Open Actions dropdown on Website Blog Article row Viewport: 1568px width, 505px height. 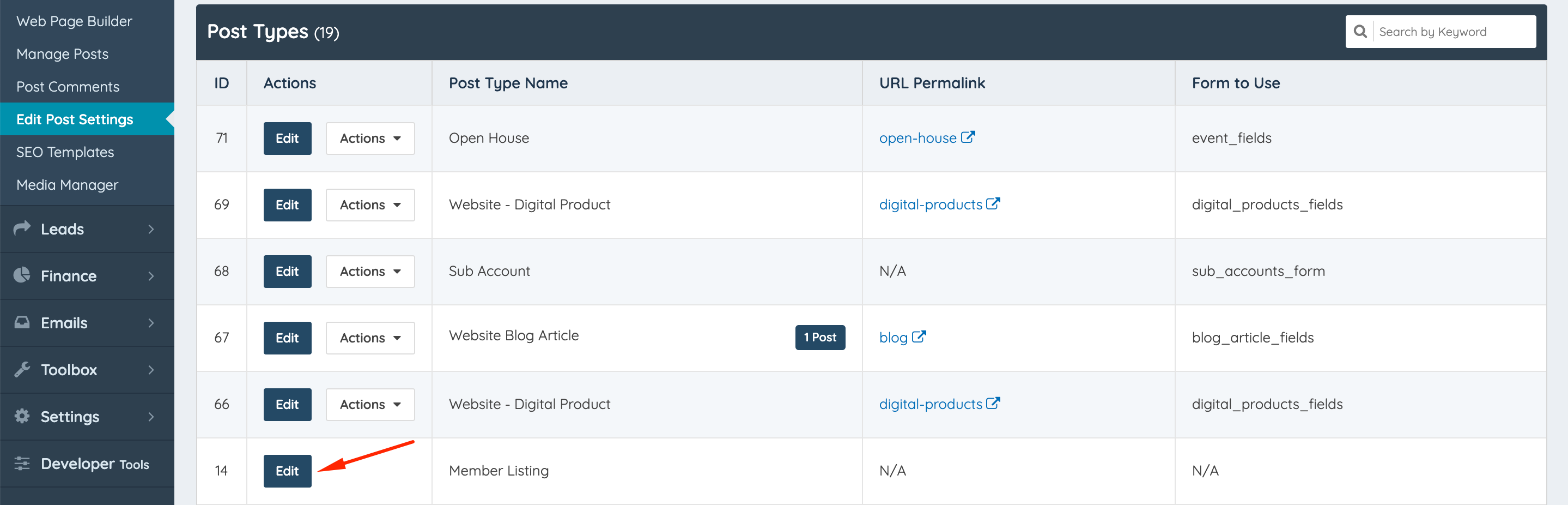[369, 338]
